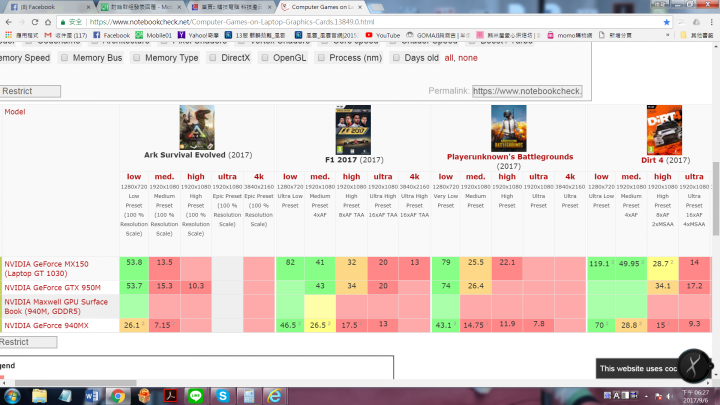Sort Ark Survival Evolved by 'low' column
Viewport: 720px width, 405px height.
[x=134, y=177]
